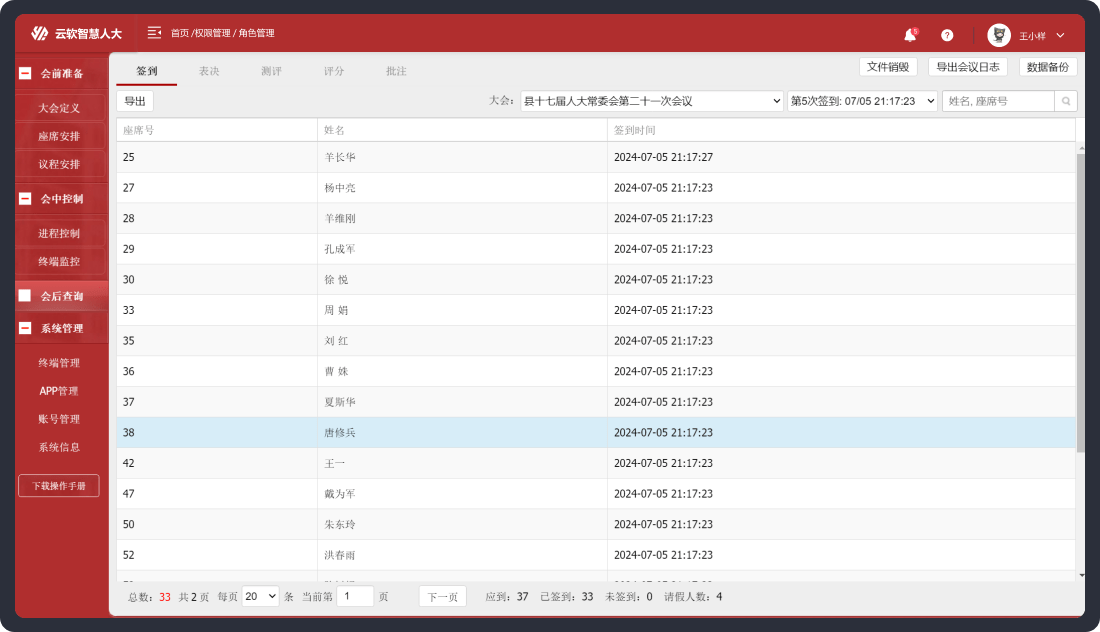The width and height of the screenshot is (1100, 632).
Task: Click the help question mark icon
Action: coord(947,35)
